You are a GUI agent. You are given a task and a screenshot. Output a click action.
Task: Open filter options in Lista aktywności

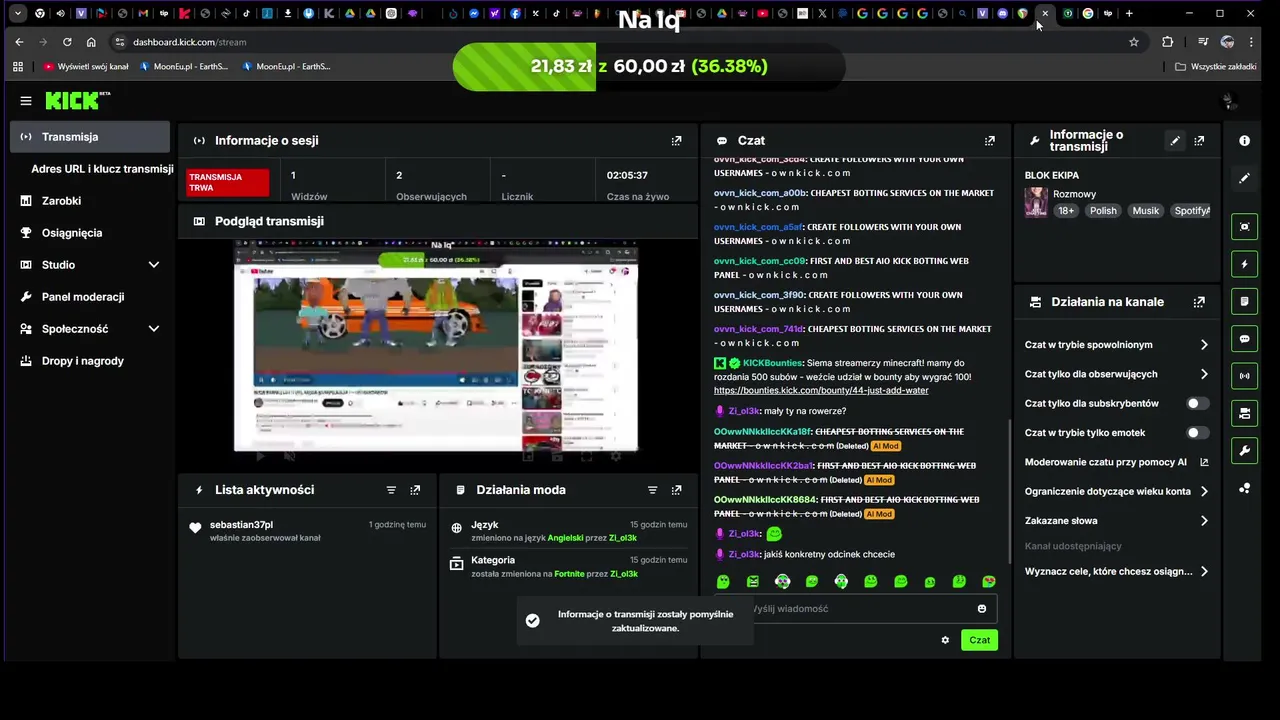pos(391,490)
